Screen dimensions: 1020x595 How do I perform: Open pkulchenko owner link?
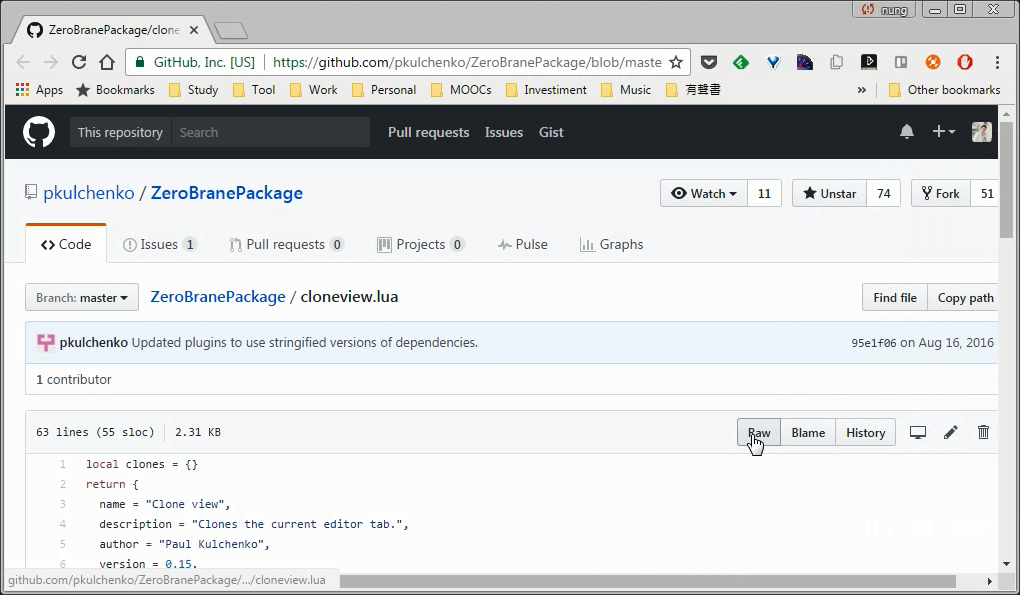coord(88,193)
